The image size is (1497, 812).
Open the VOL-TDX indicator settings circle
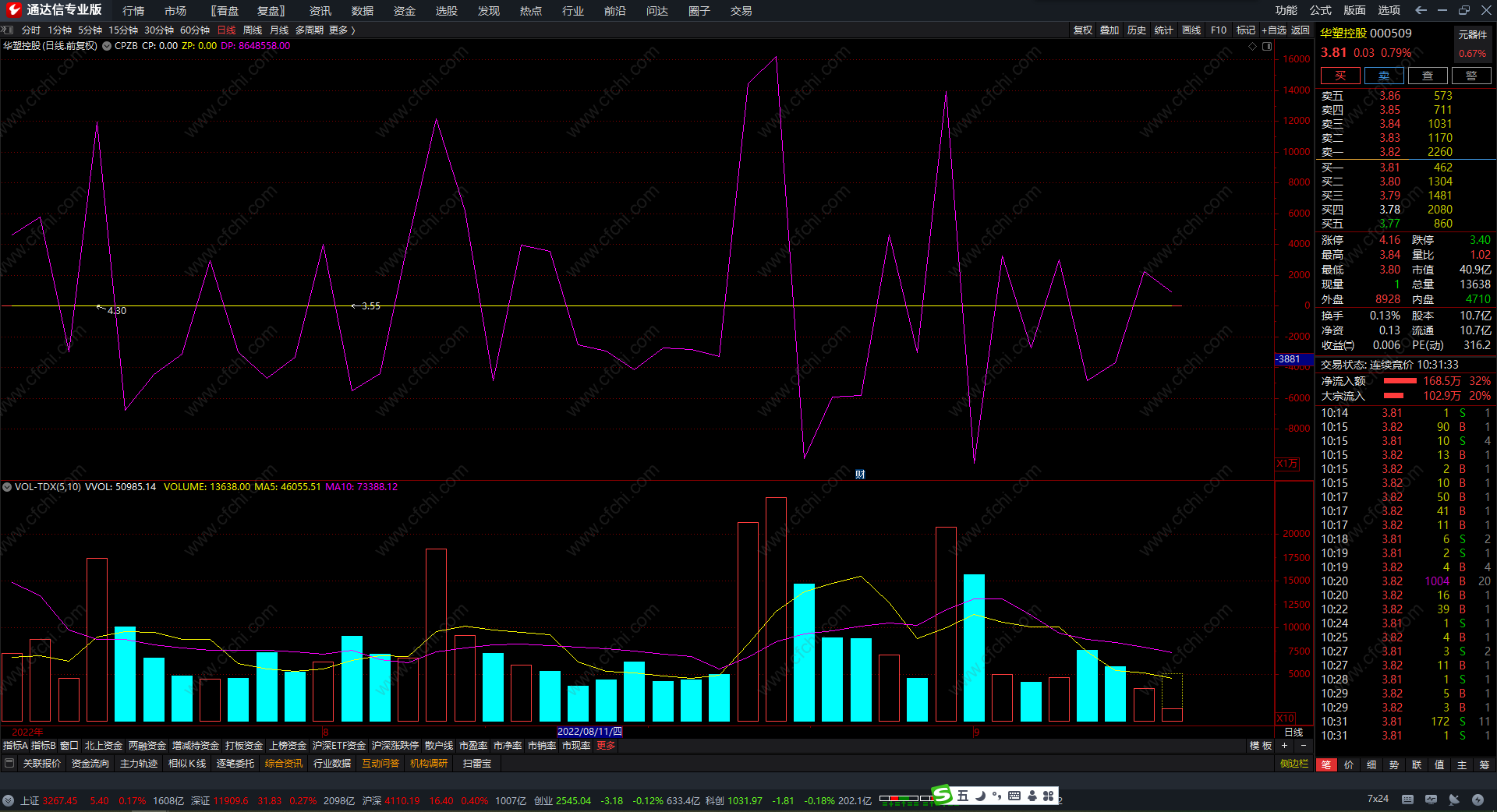[7, 487]
